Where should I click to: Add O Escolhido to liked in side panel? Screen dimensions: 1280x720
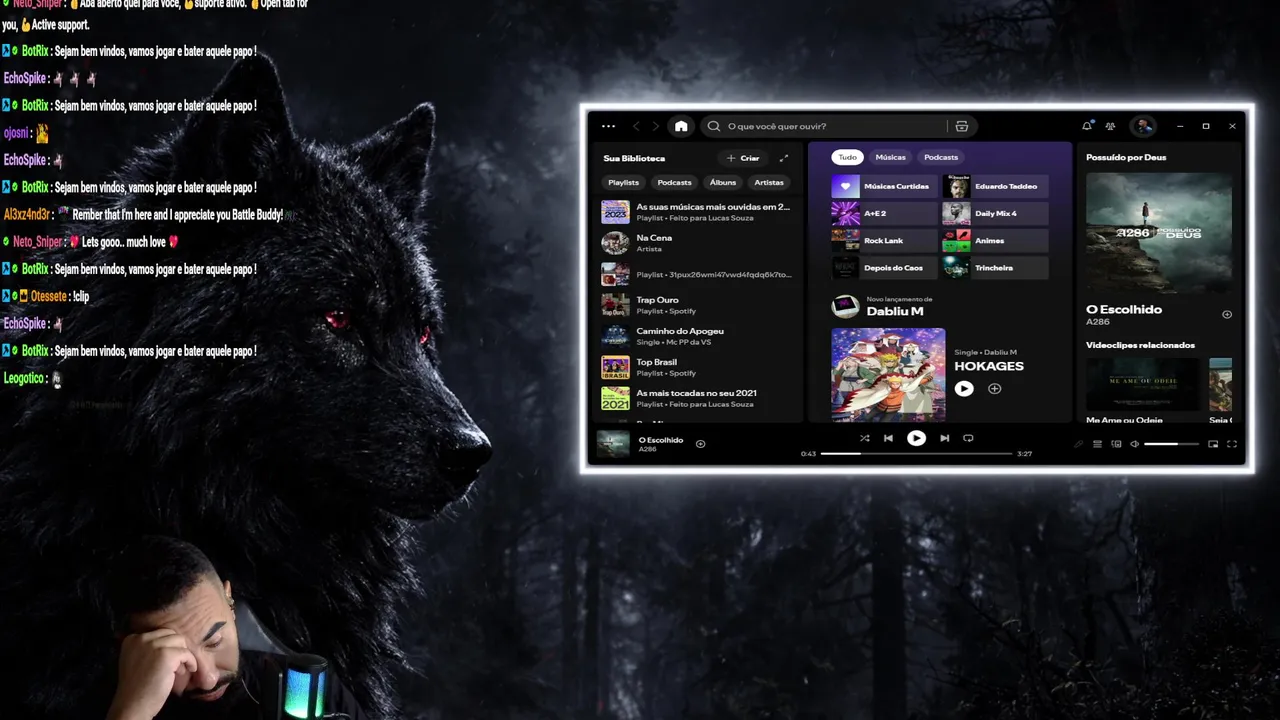(x=1227, y=314)
